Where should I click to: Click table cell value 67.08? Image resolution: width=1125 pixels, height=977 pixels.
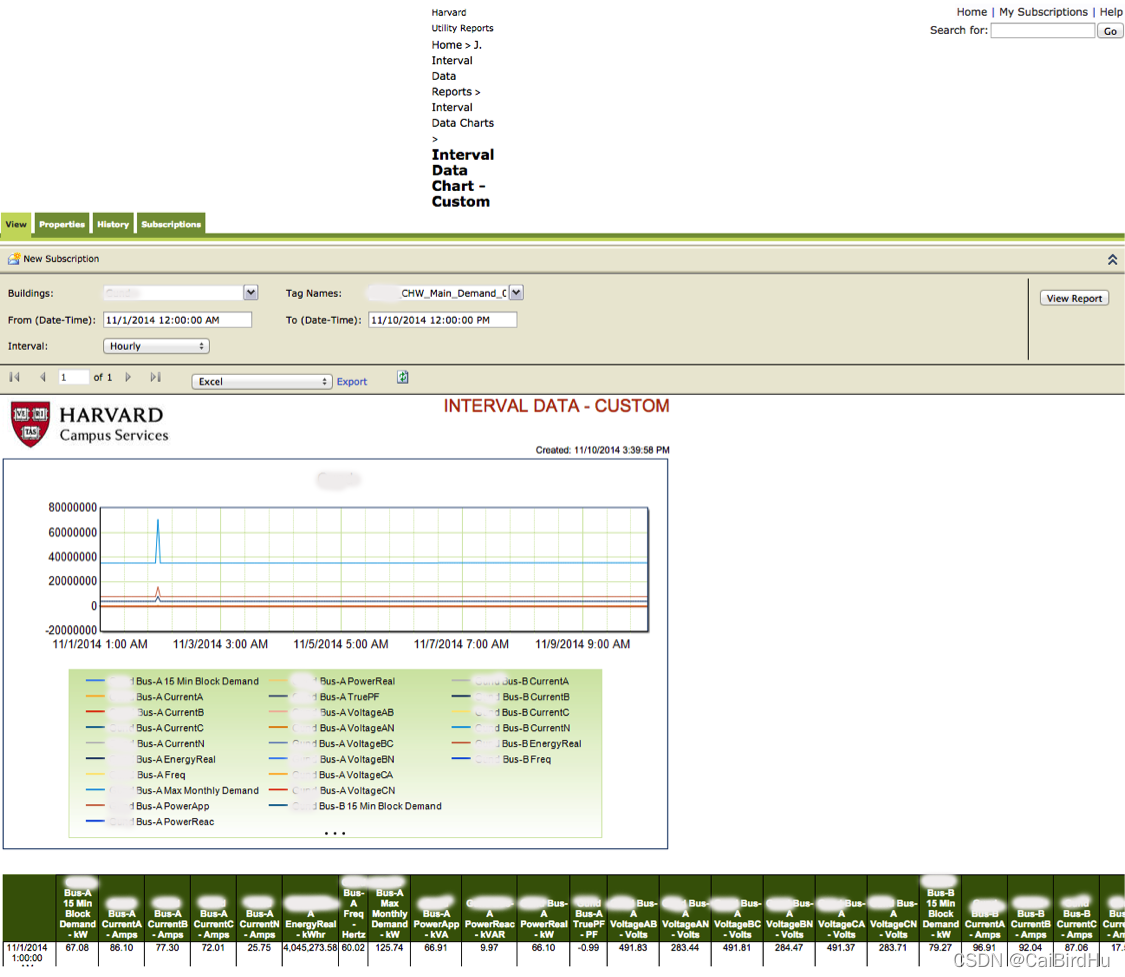[77, 948]
